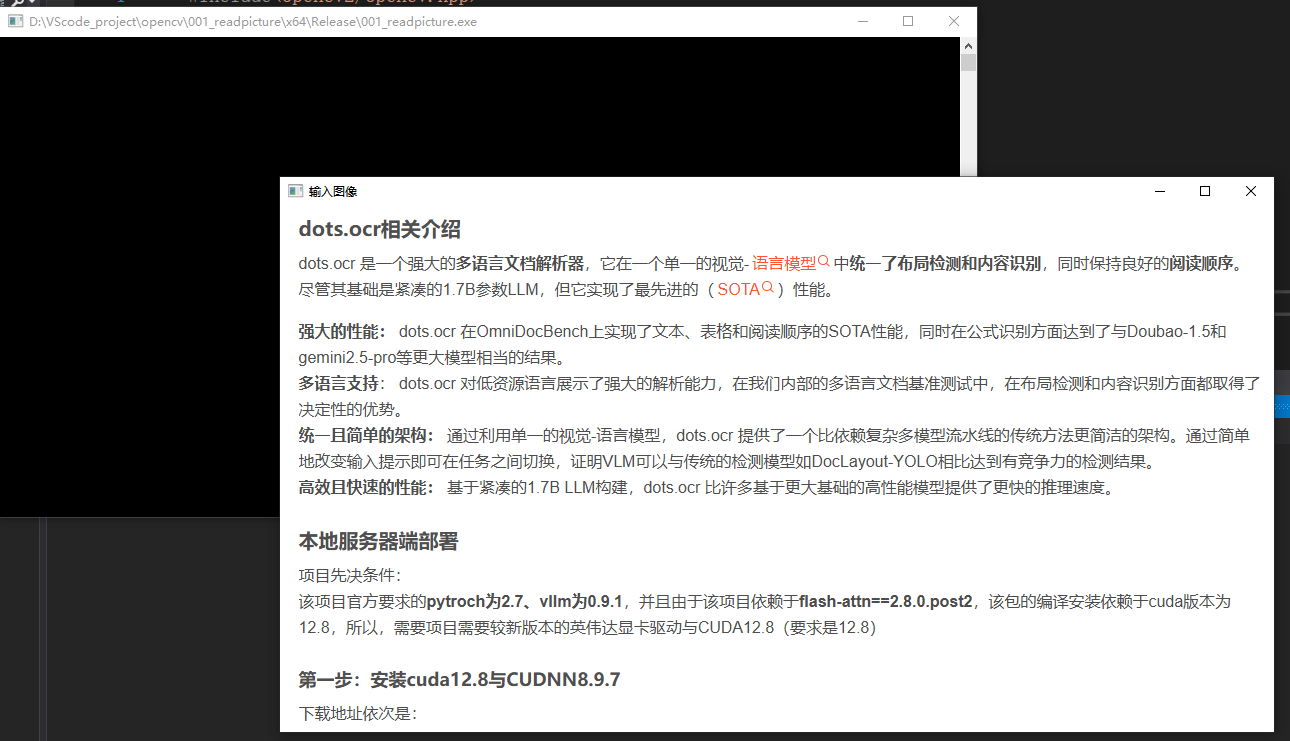The image size is (1290, 741).
Task: Close the 001_readpicture.exe console window
Action: click(954, 21)
